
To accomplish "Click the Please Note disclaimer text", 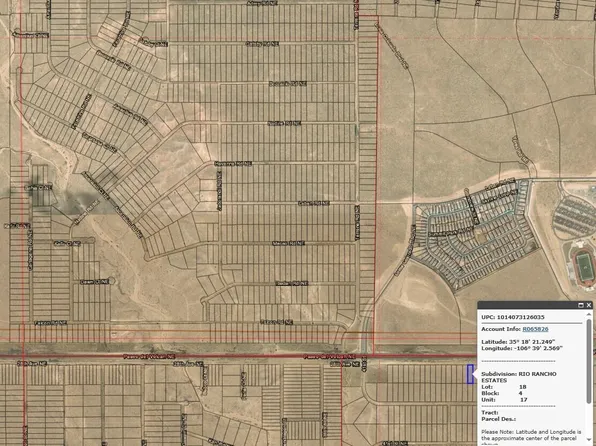I will pyautogui.click(x=531, y=438).
